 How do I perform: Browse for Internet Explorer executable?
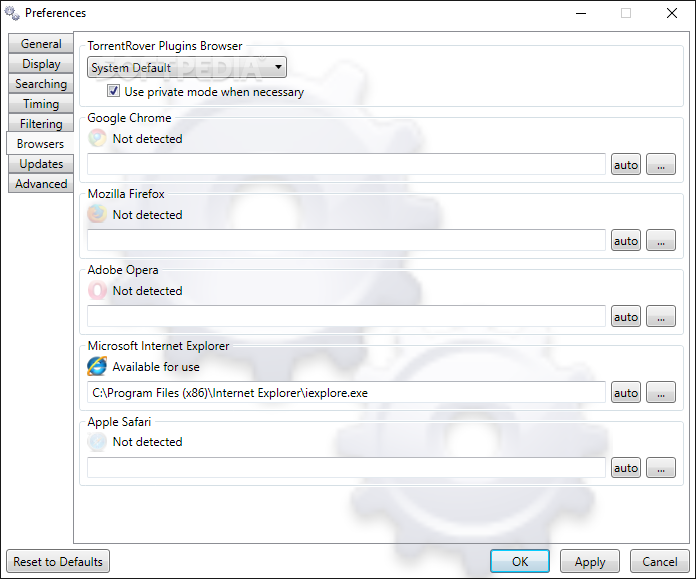pos(661,392)
